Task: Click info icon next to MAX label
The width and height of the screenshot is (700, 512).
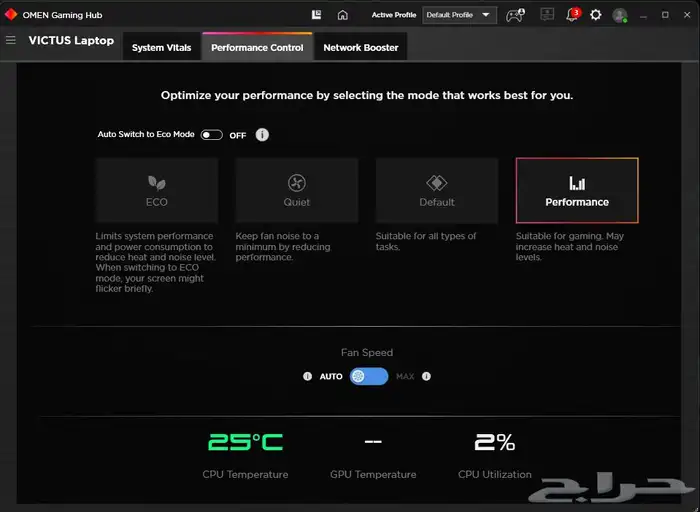Action: (426, 377)
